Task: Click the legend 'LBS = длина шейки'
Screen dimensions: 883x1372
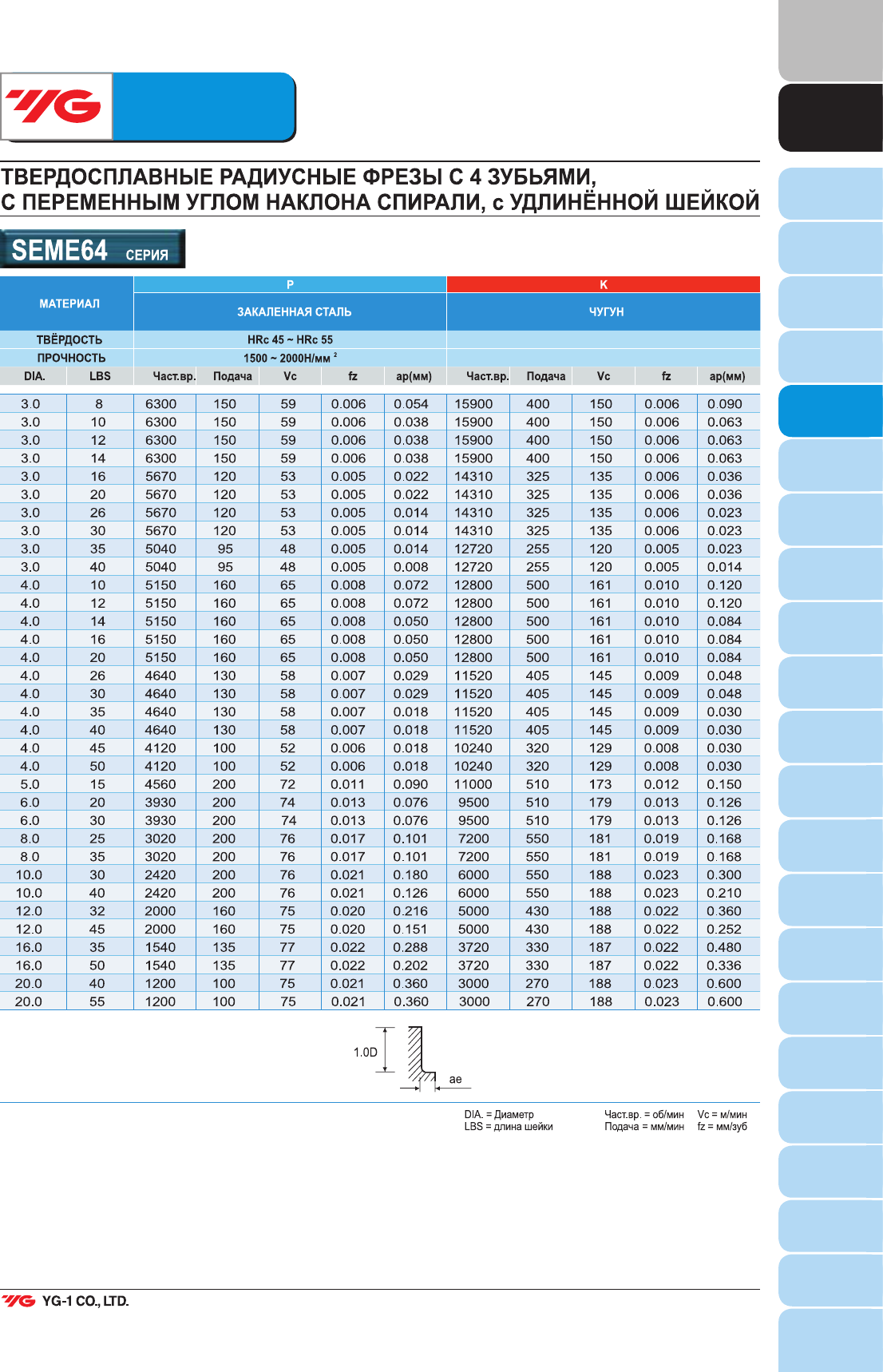Action: click(x=509, y=1127)
